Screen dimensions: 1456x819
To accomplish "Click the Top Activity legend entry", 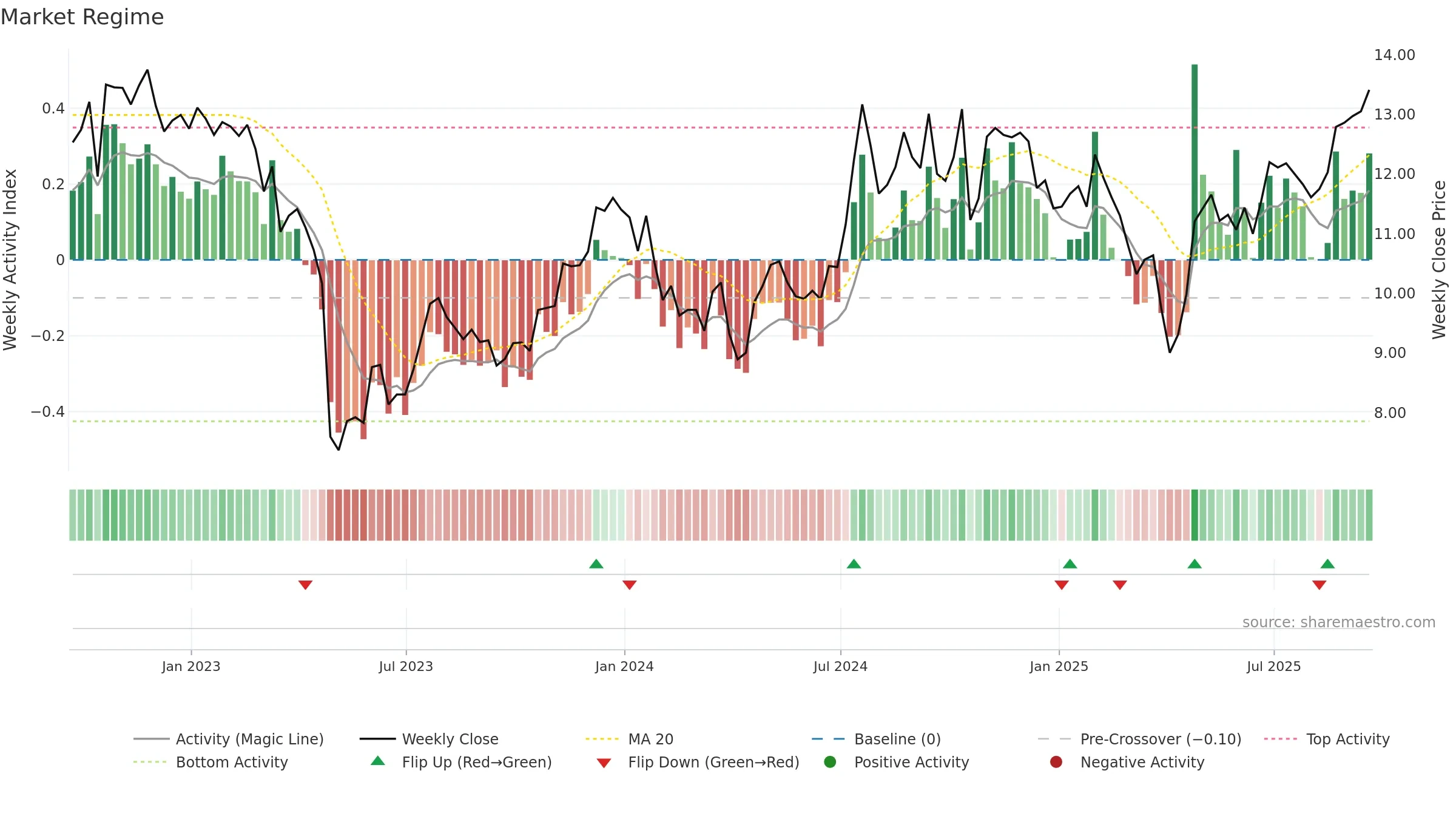I will click(x=1327, y=739).
